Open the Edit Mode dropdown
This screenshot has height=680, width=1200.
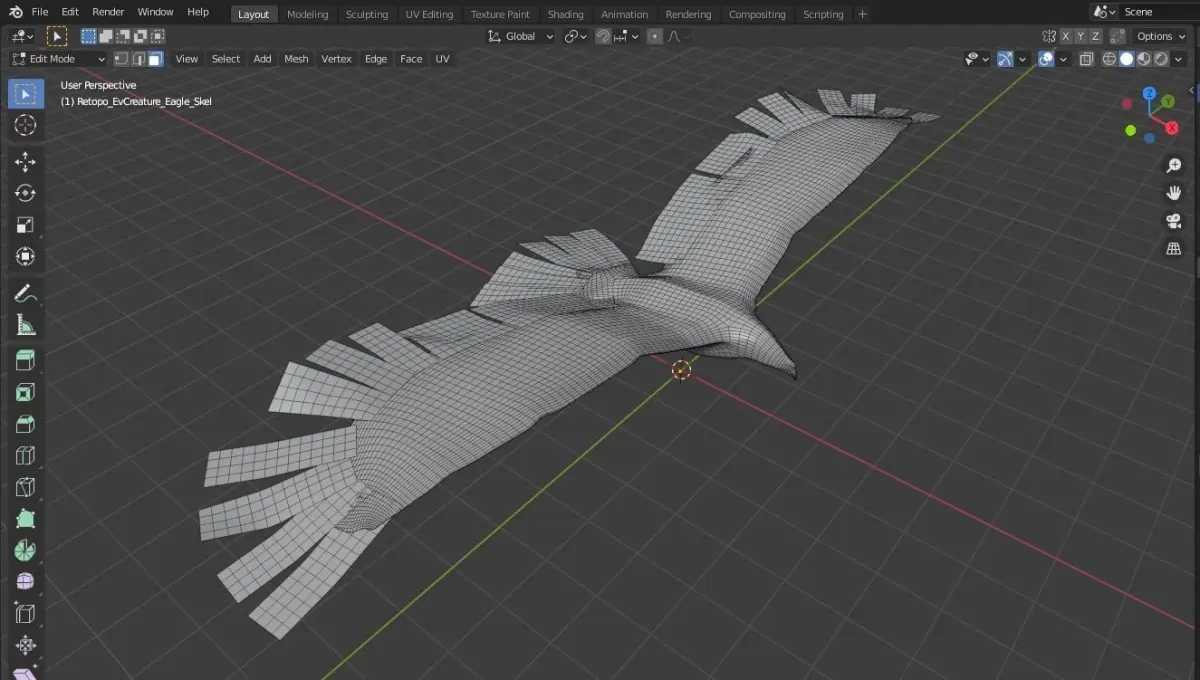(x=58, y=59)
